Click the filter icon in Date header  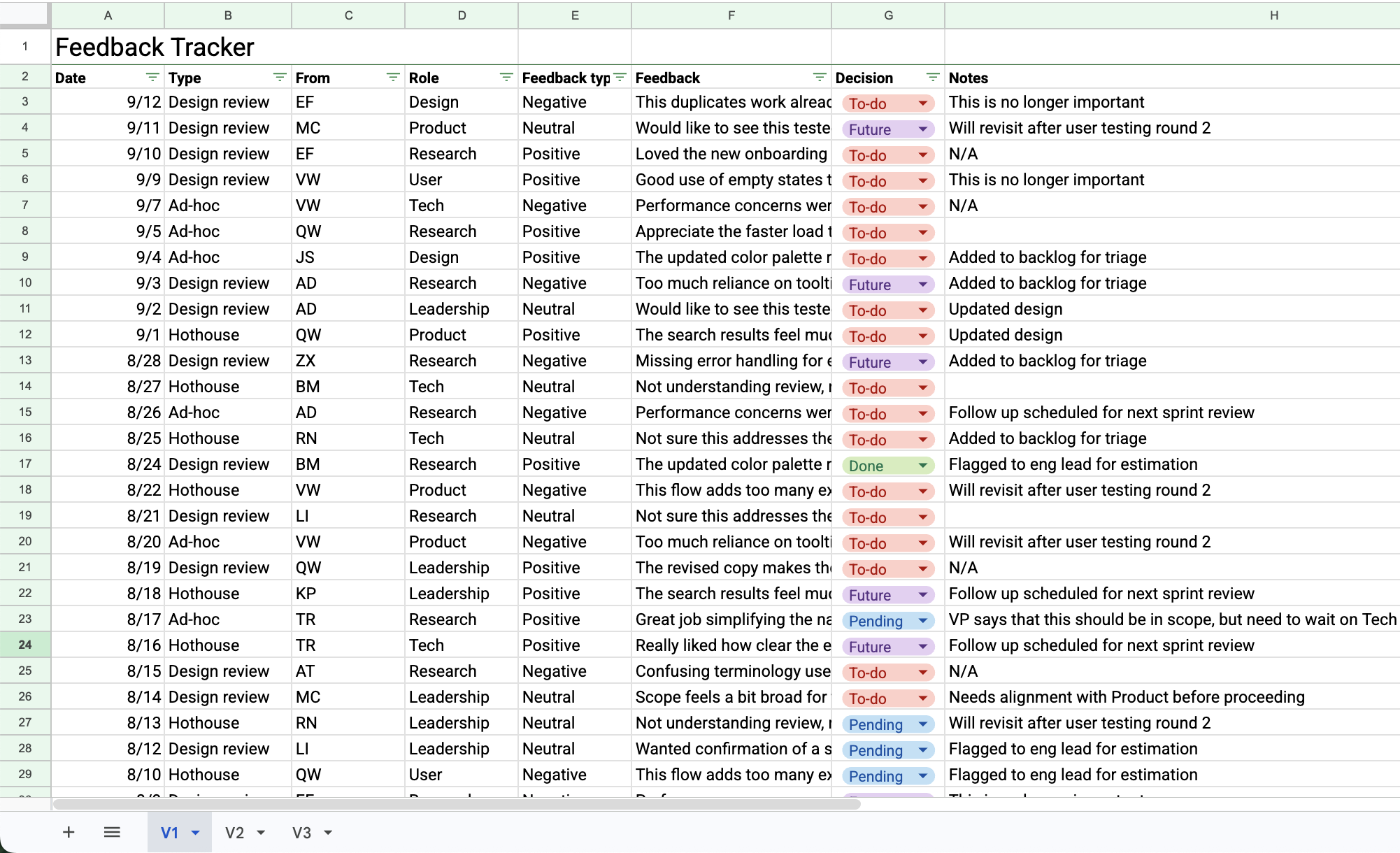click(x=152, y=77)
